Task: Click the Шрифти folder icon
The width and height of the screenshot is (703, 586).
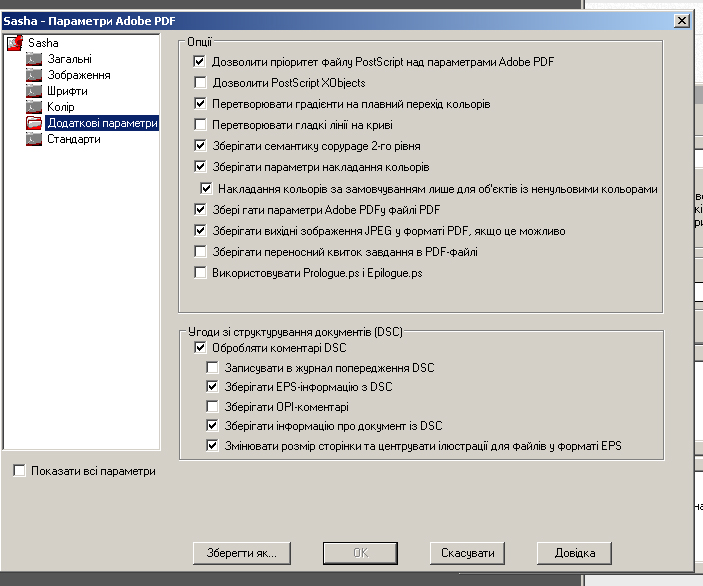Action: click(x=35, y=91)
